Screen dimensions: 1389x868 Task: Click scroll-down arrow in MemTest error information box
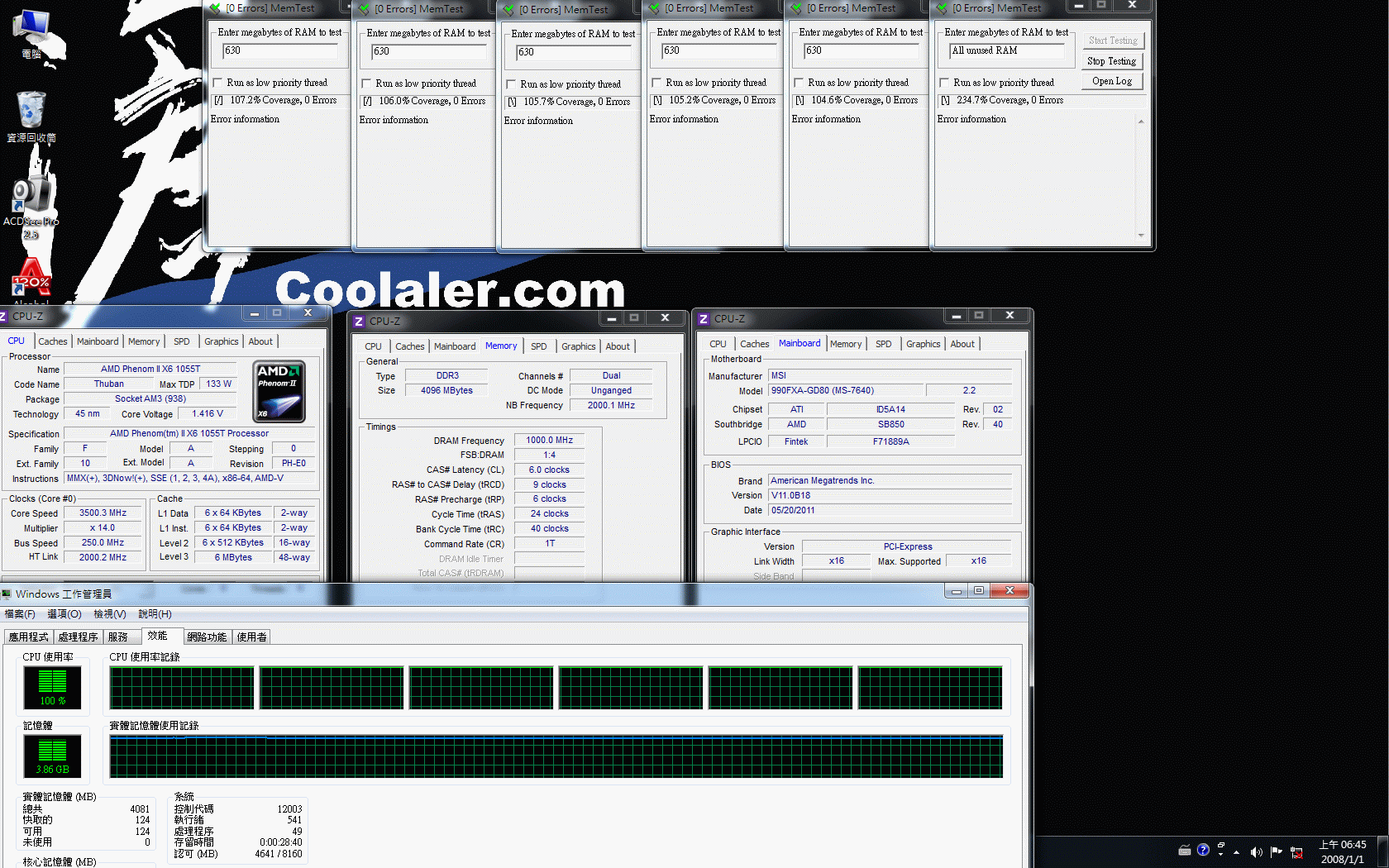(1141, 236)
